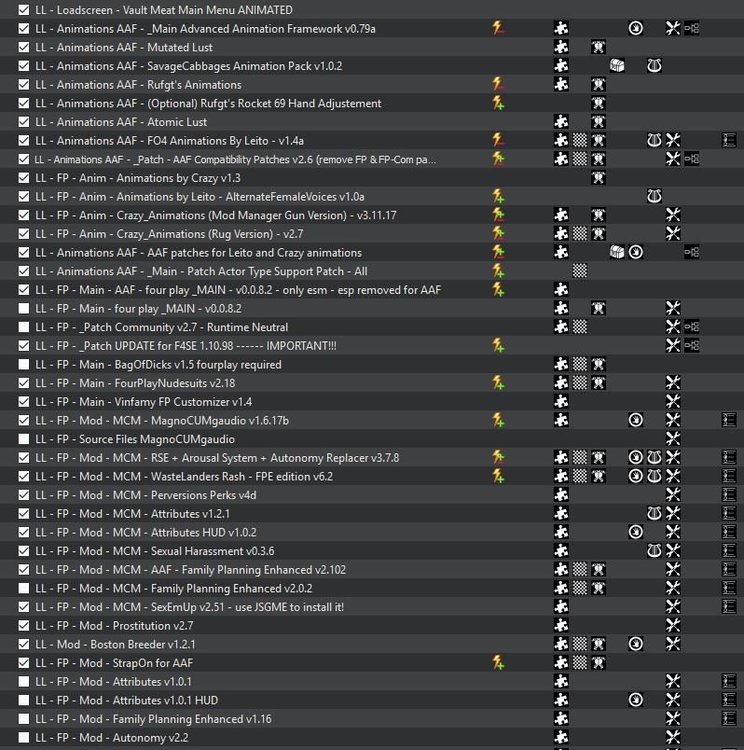The width and height of the screenshot is (744, 750).
Task: Click interface icon on Advanced Animation Framework v0.79a row
Action: click(635, 28)
